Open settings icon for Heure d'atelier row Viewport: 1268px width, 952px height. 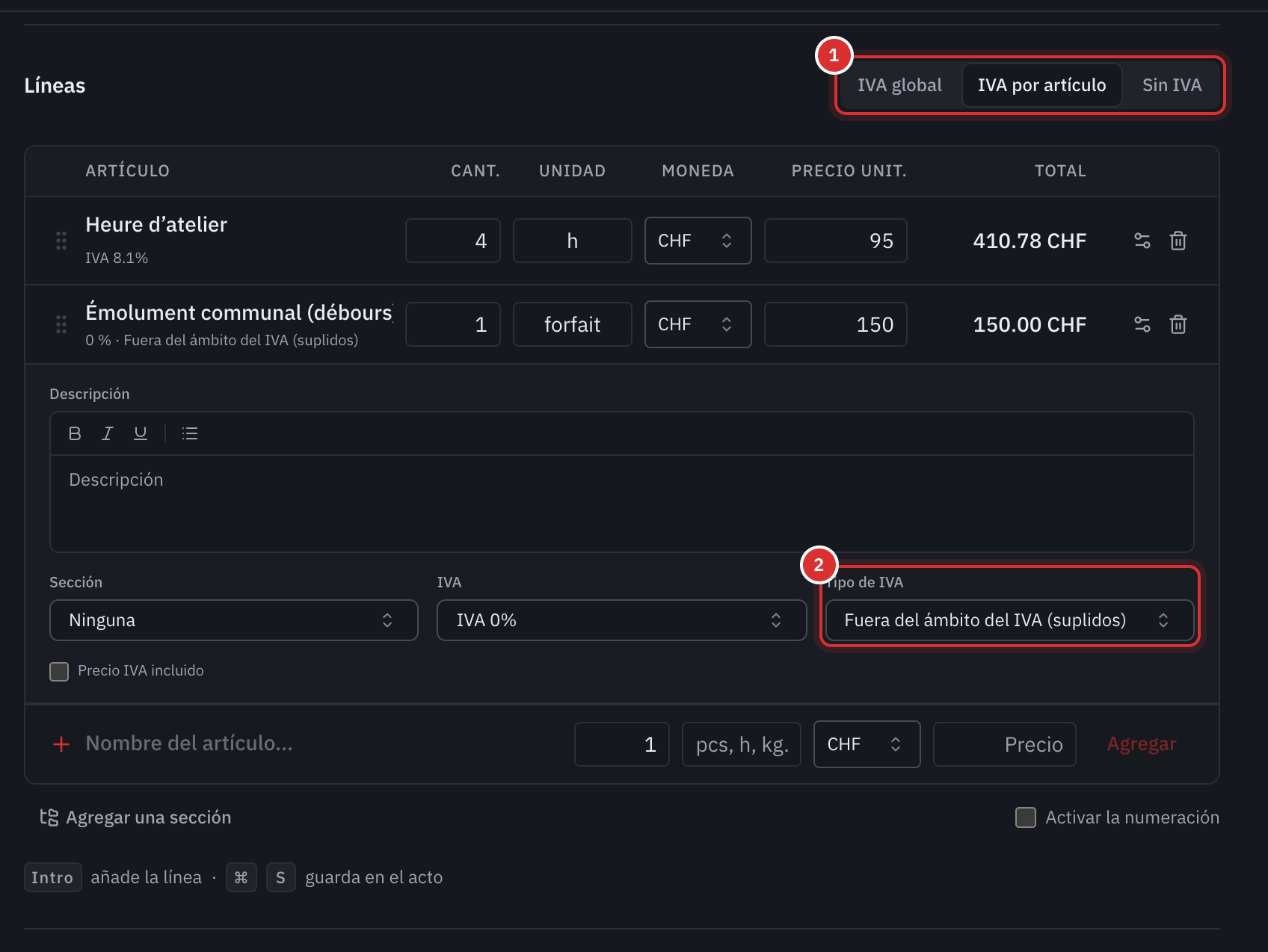point(1142,241)
